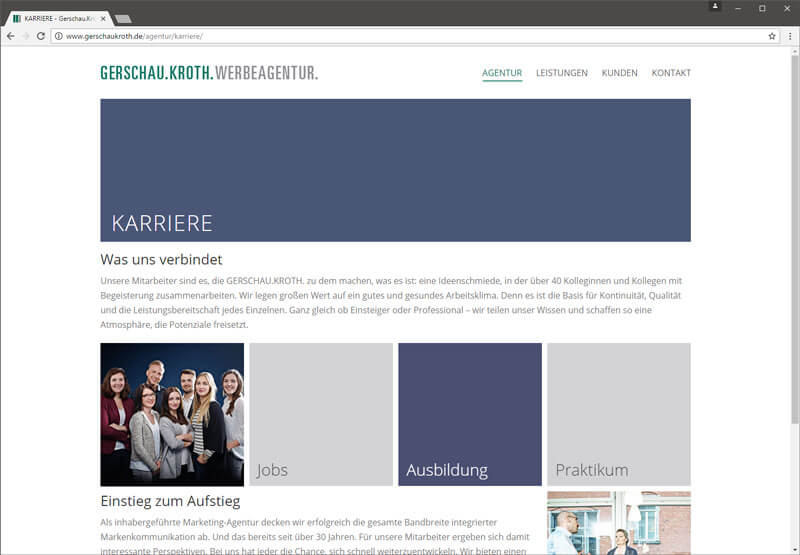Click the office meeting photo thumbnail
This screenshot has width=800, height=555.
pyautogui.click(x=619, y=523)
